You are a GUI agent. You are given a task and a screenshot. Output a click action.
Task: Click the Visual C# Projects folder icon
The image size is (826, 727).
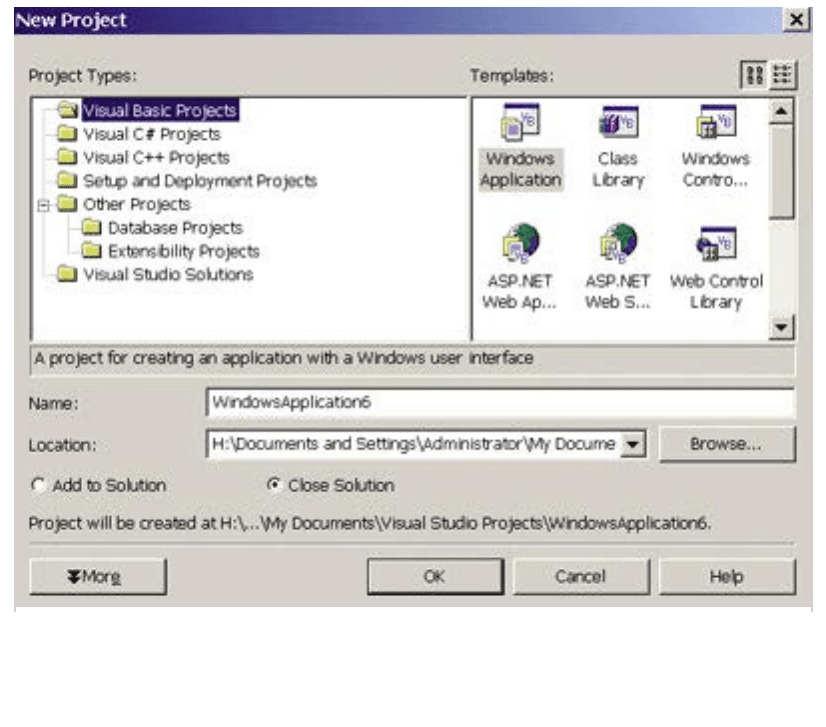point(67,133)
